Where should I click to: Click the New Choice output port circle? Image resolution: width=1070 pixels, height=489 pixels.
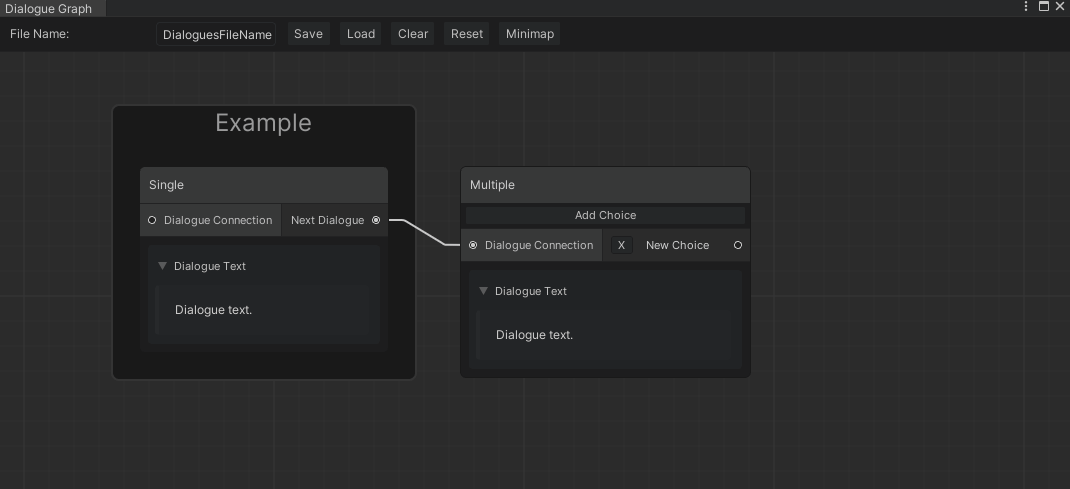(x=738, y=245)
